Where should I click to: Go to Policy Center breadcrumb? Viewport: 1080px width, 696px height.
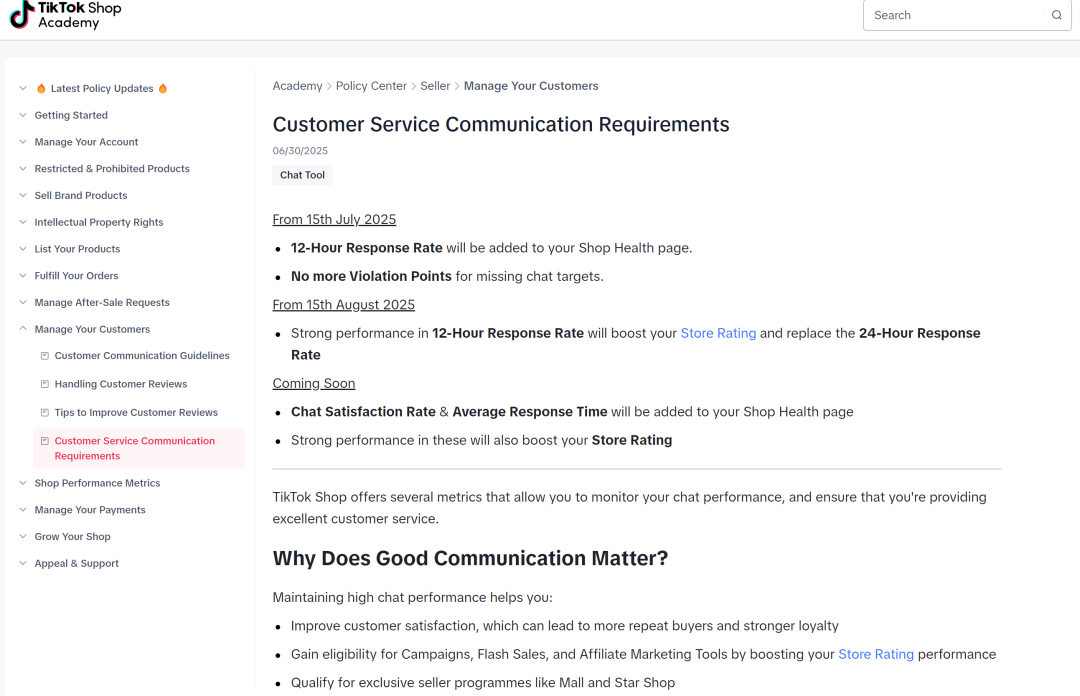pos(371,86)
